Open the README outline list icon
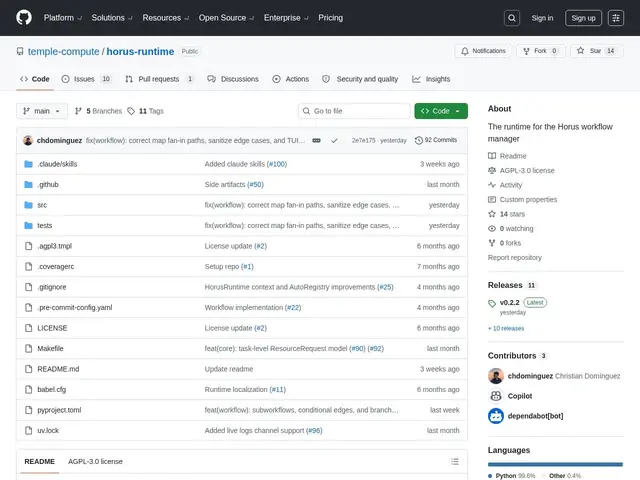The width and height of the screenshot is (640, 480). pyautogui.click(x=455, y=462)
